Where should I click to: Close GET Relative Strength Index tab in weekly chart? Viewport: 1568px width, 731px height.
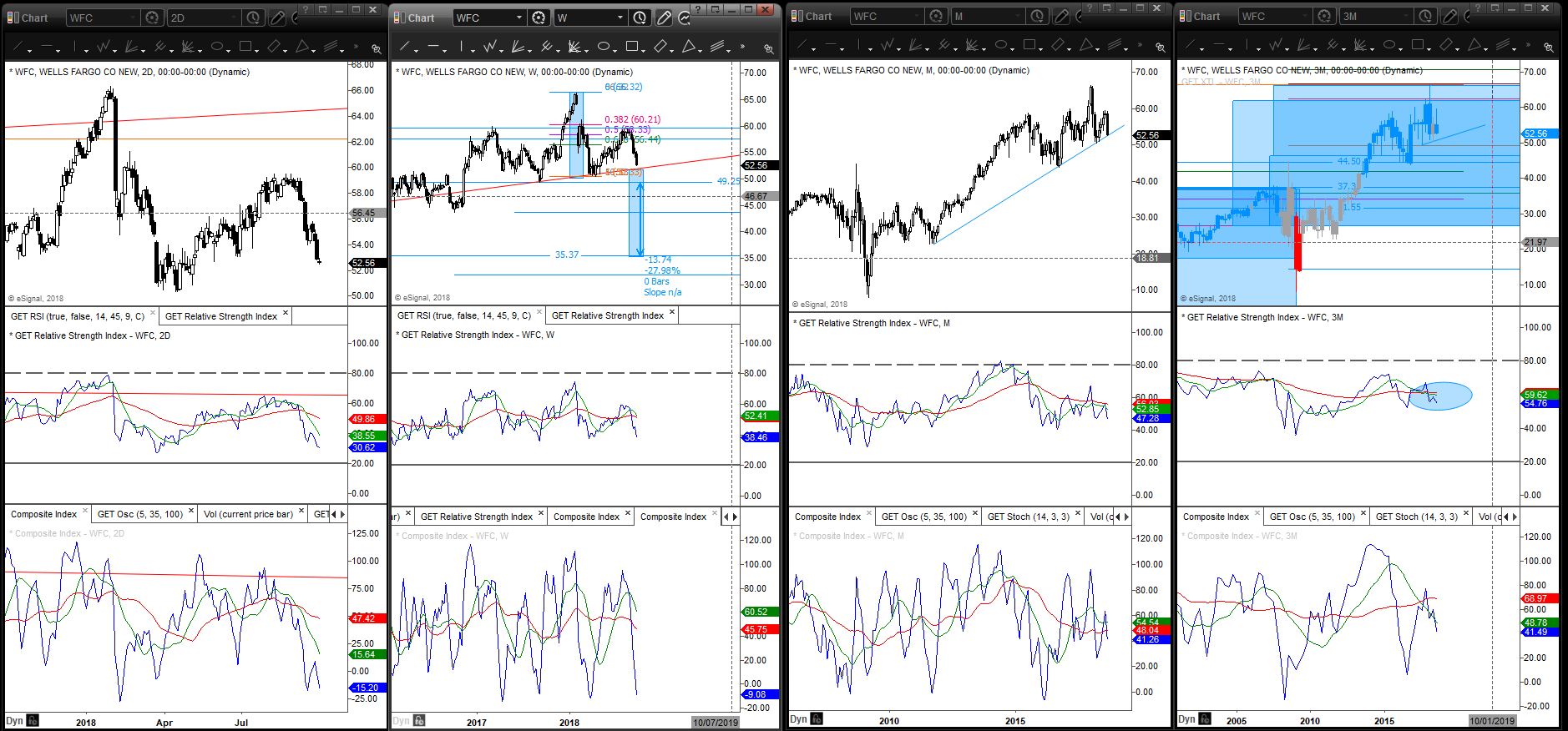pyautogui.click(x=672, y=314)
